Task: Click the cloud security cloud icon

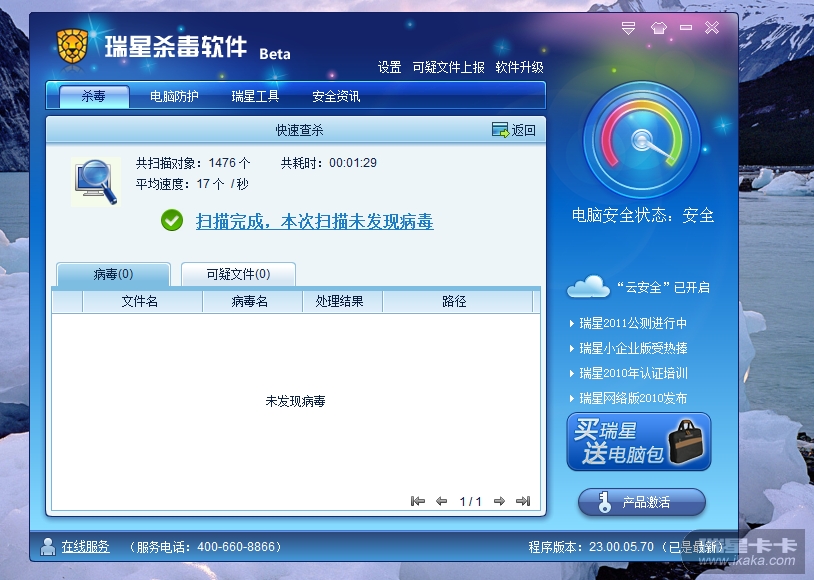Action: click(x=588, y=287)
